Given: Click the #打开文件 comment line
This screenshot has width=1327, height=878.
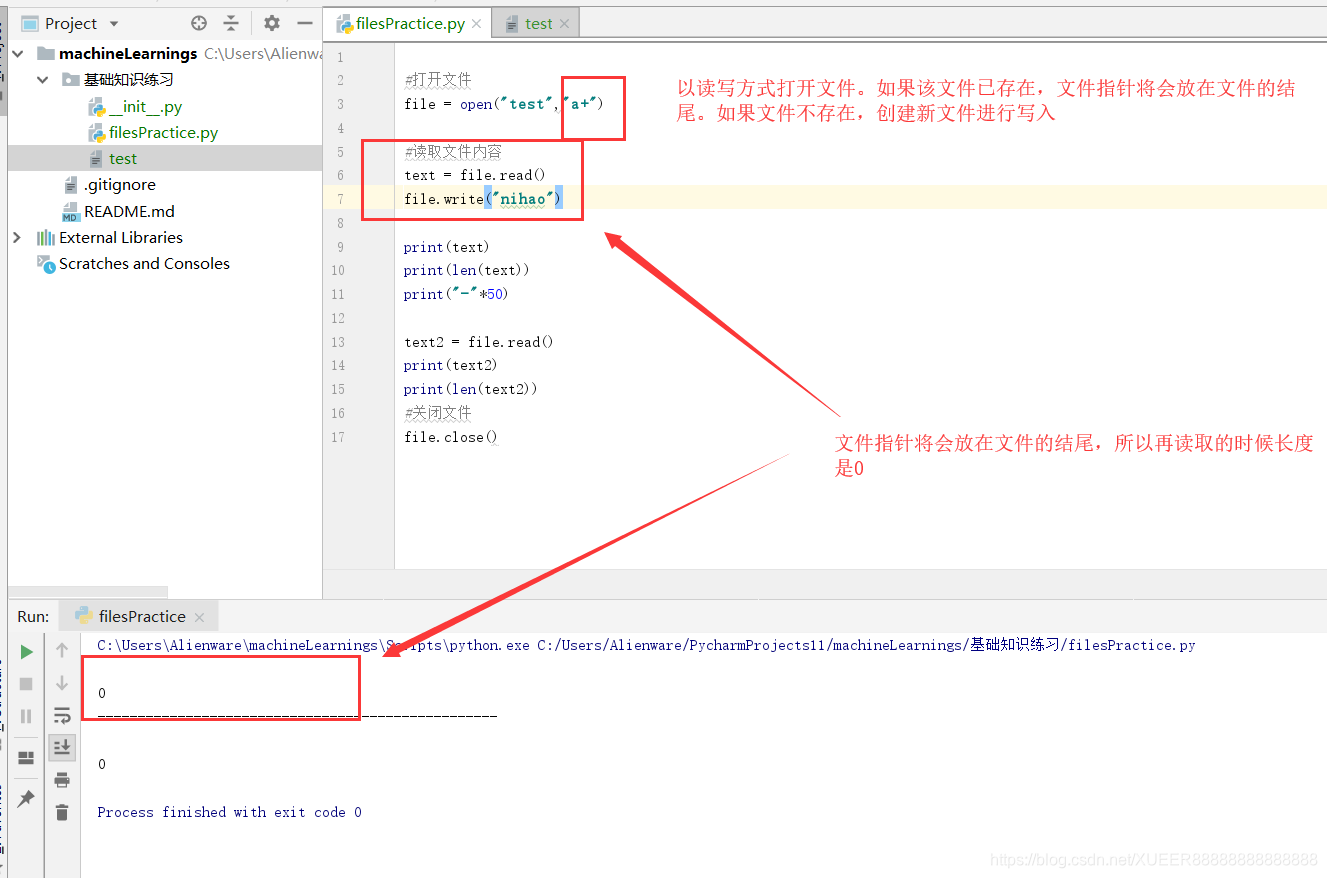Looking at the screenshot, I should (438, 80).
